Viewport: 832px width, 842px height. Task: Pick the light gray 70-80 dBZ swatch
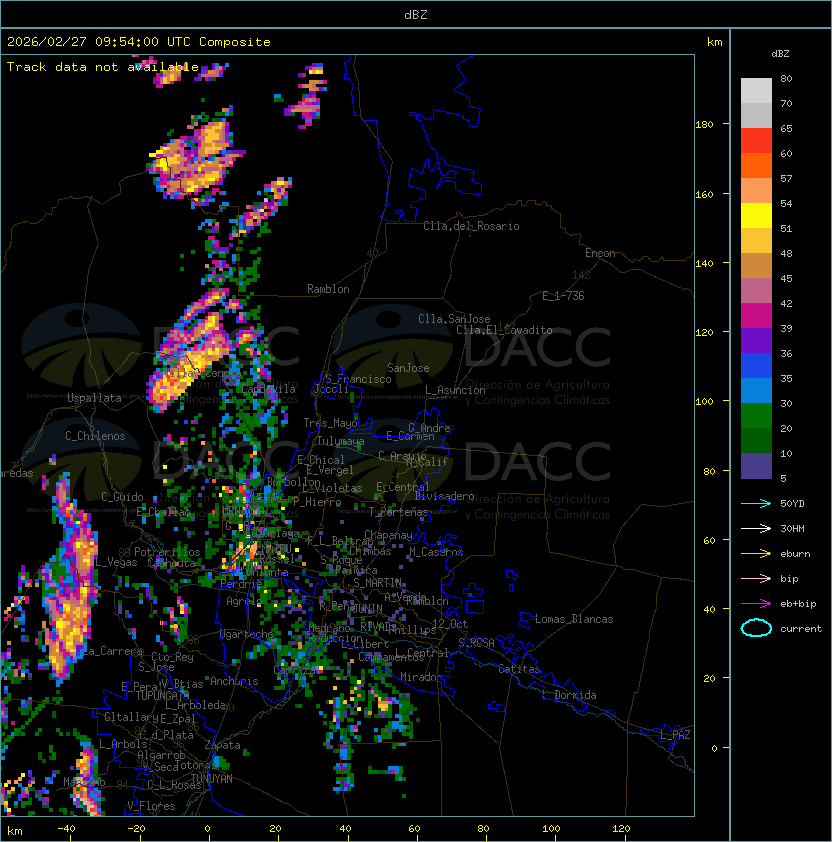(x=756, y=91)
